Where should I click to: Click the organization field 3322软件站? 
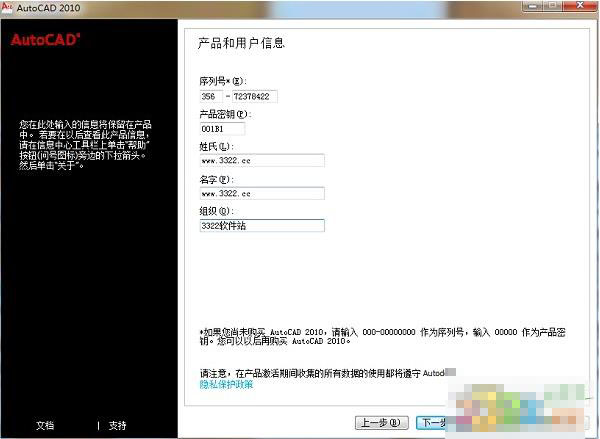[x=262, y=225]
